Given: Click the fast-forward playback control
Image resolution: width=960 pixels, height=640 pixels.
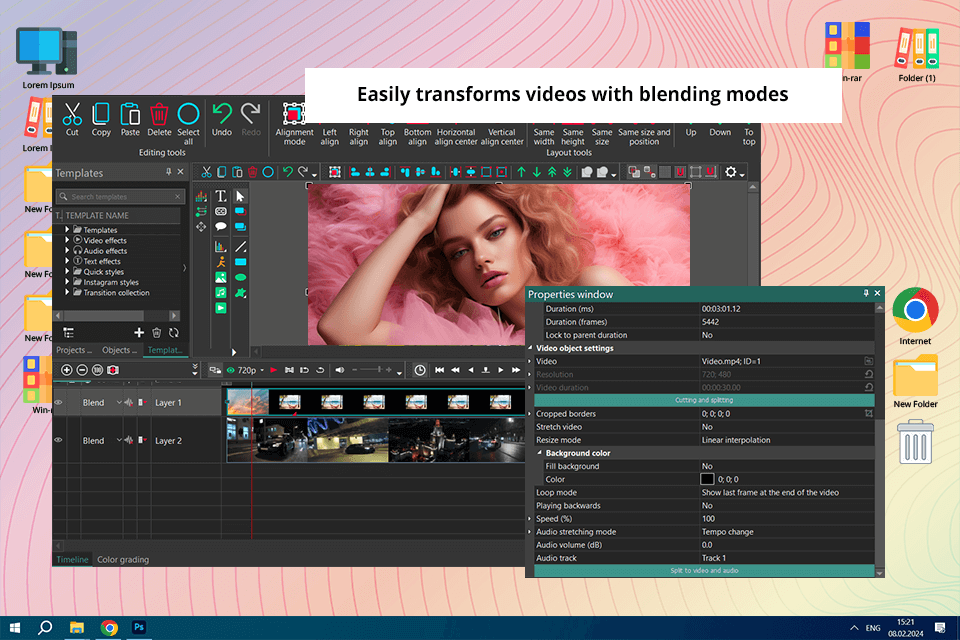Looking at the screenshot, I should point(516,370).
